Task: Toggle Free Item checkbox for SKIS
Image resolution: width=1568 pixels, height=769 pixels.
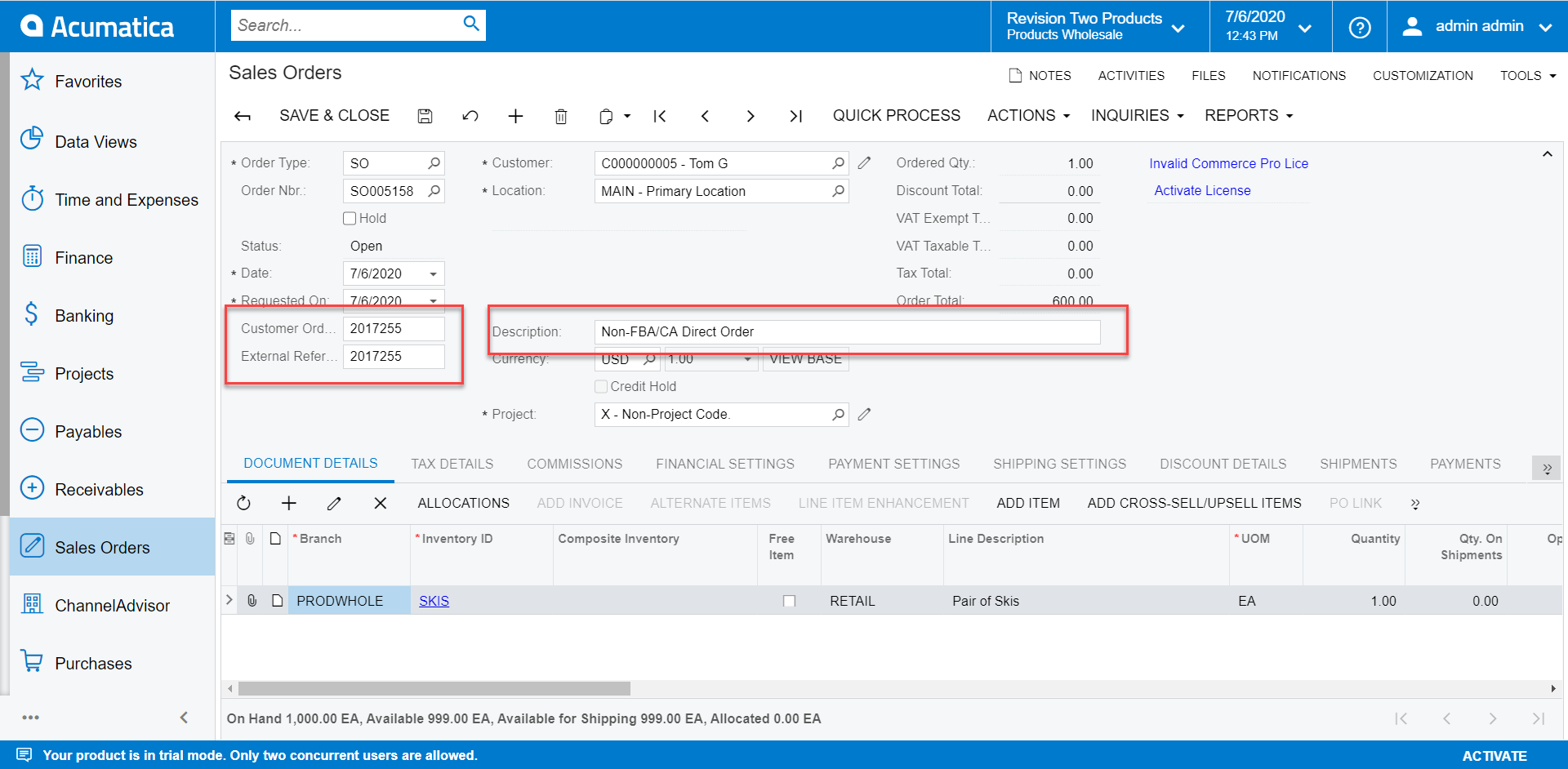Action: click(x=789, y=601)
